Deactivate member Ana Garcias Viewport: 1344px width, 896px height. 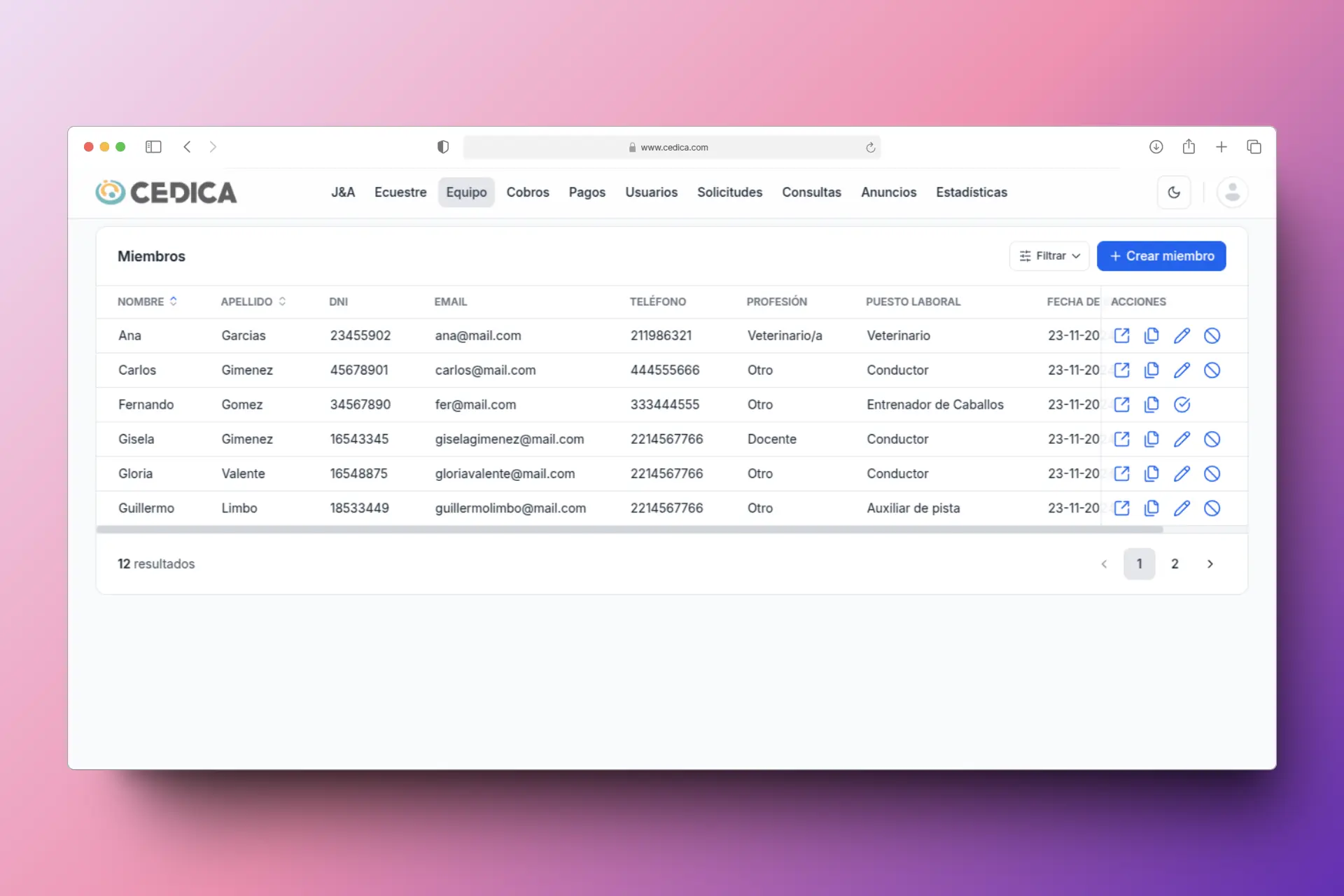pyautogui.click(x=1212, y=335)
